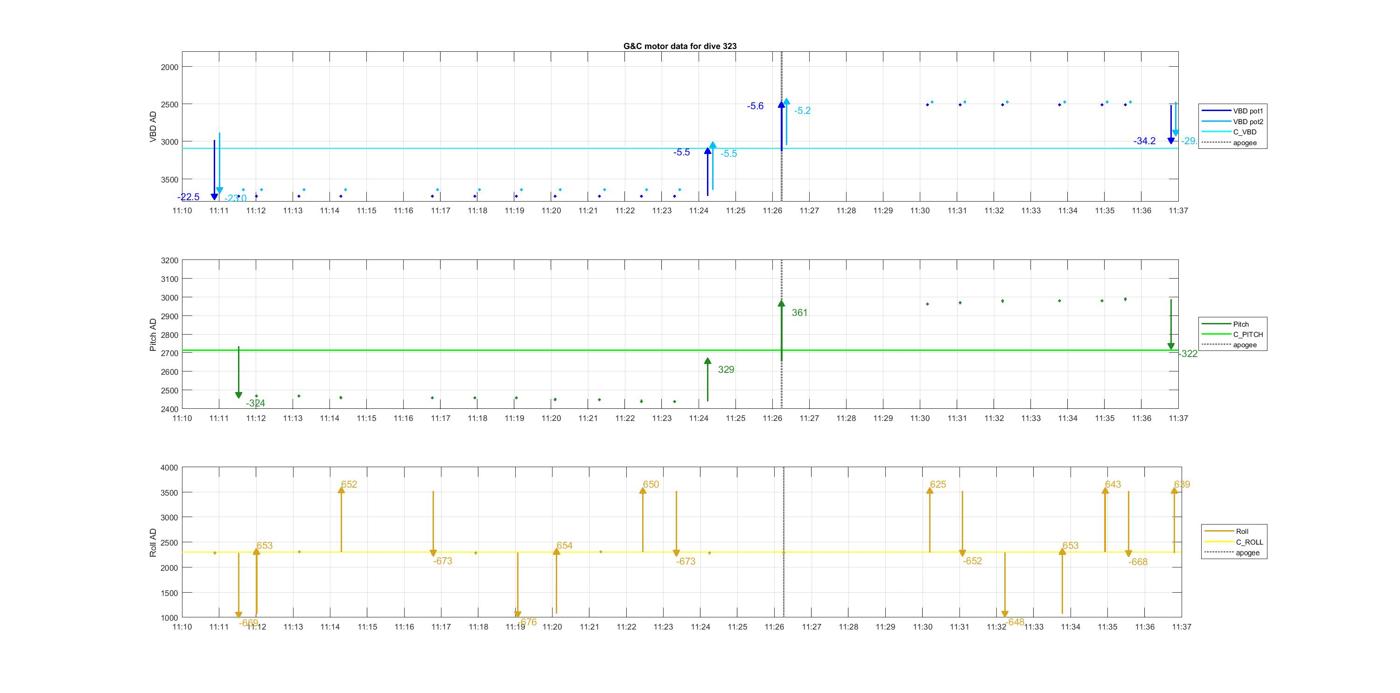Click the 'Roll AD' y-axis label
The height and width of the screenshot is (693, 1400).
154,542
